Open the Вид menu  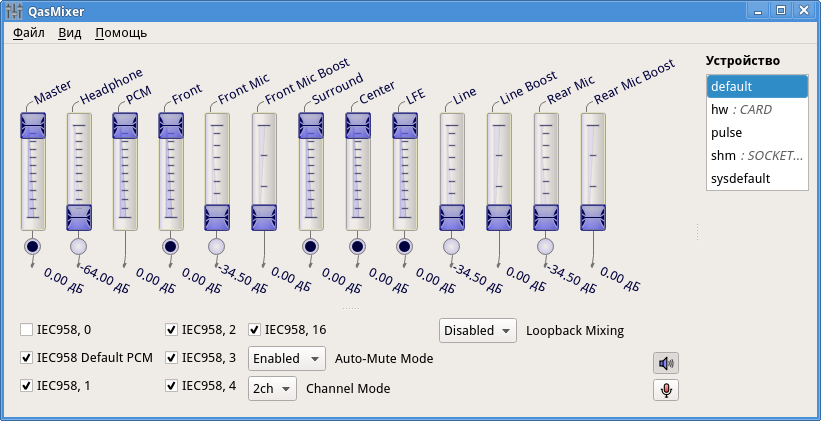coord(70,33)
